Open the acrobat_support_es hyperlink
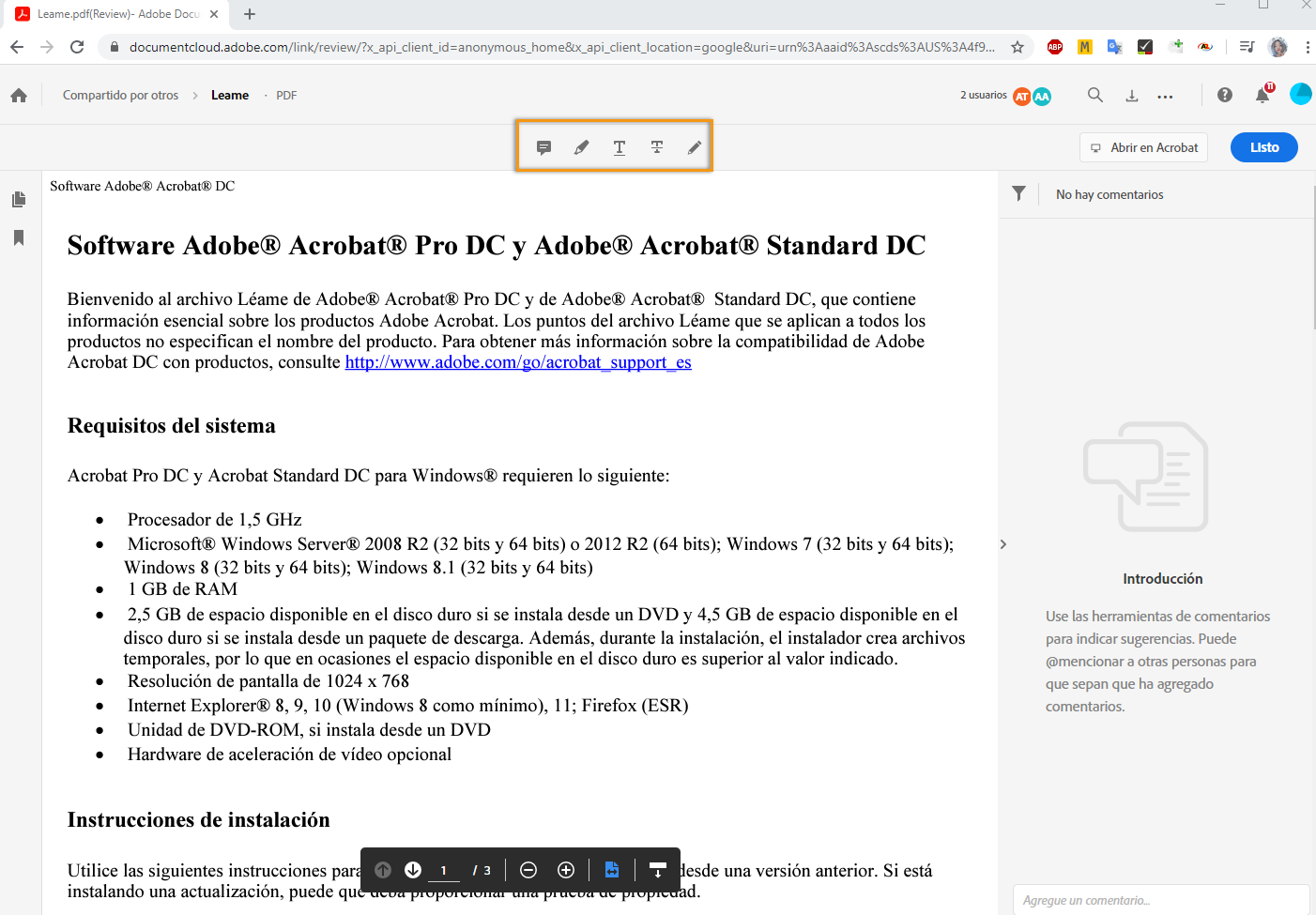The image size is (1316, 915). (518, 362)
